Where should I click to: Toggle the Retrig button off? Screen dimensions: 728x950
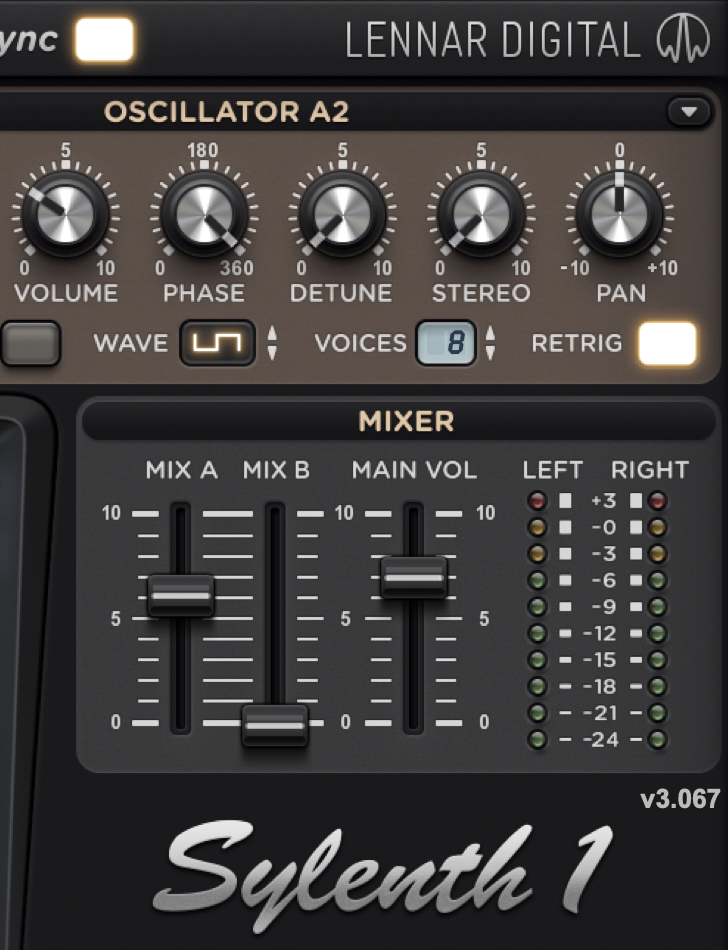(667, 344)
